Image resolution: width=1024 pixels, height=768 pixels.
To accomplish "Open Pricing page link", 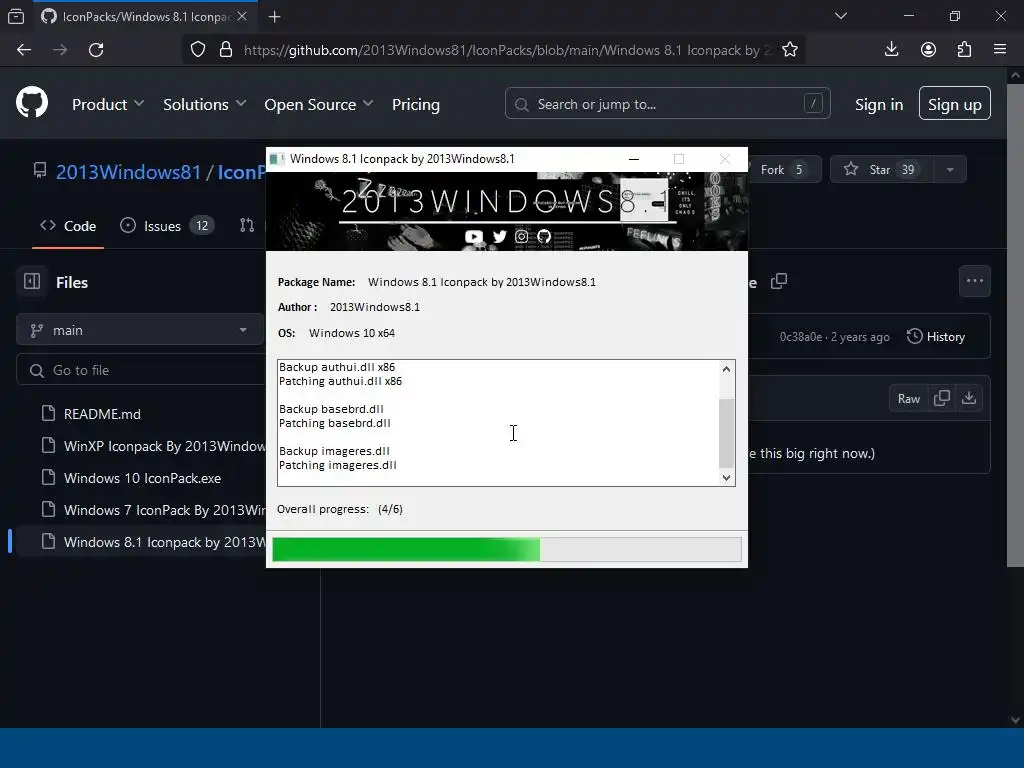I will (x=415, y=104).
